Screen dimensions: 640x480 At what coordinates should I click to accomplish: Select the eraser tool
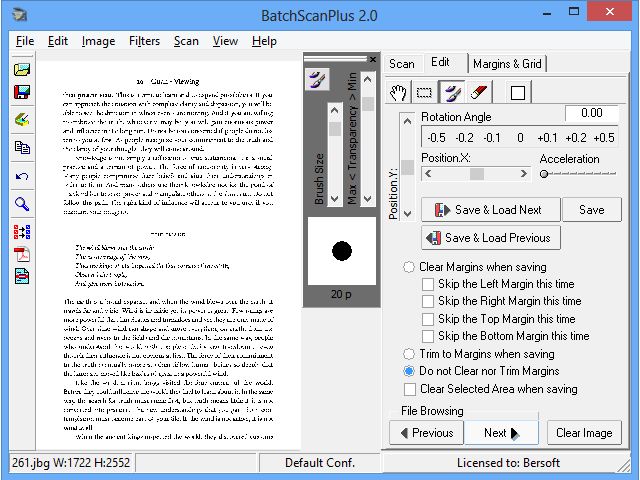[x=478, y=93]
